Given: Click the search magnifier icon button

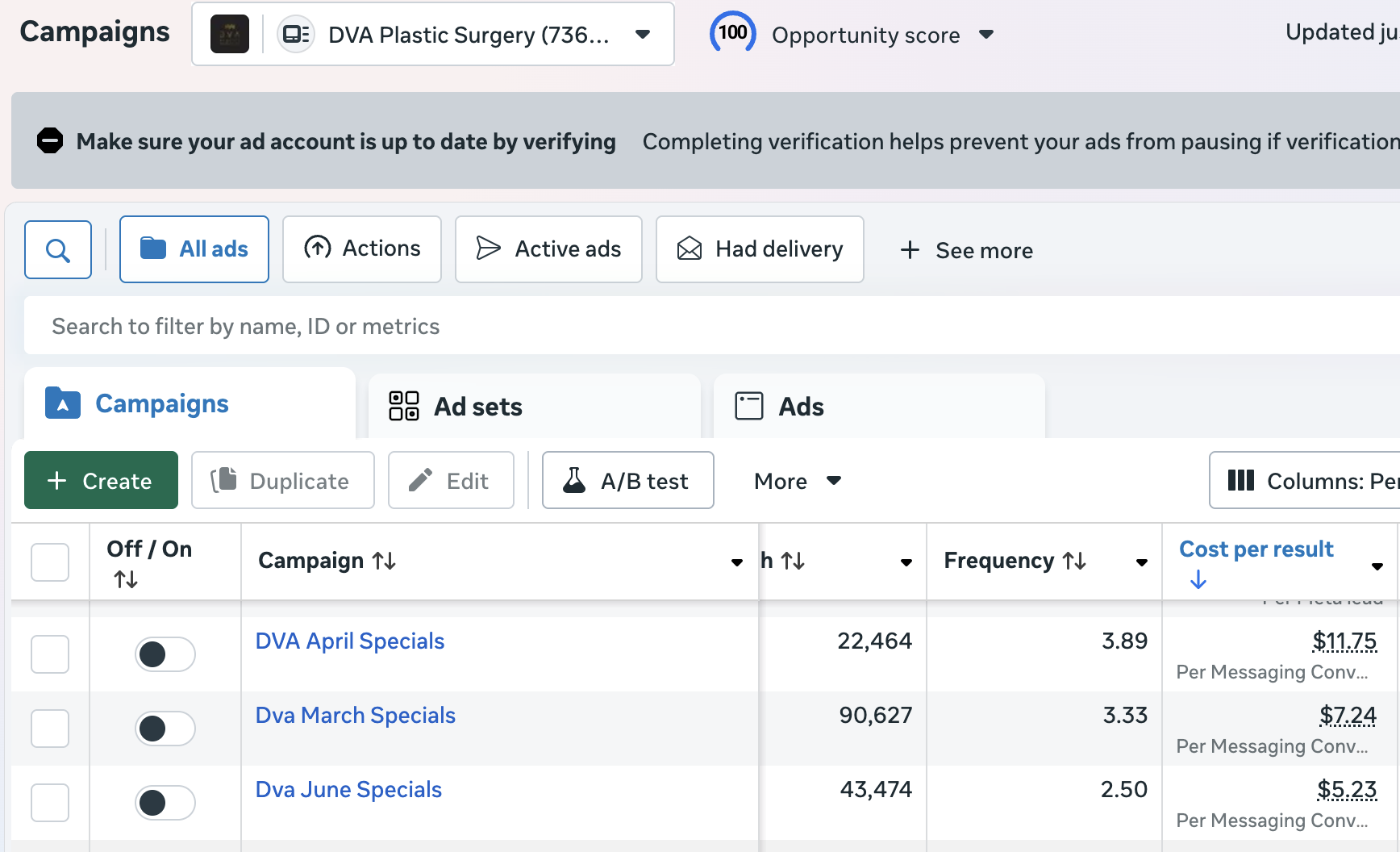Looking at the screenshot, I should [58, 250].
